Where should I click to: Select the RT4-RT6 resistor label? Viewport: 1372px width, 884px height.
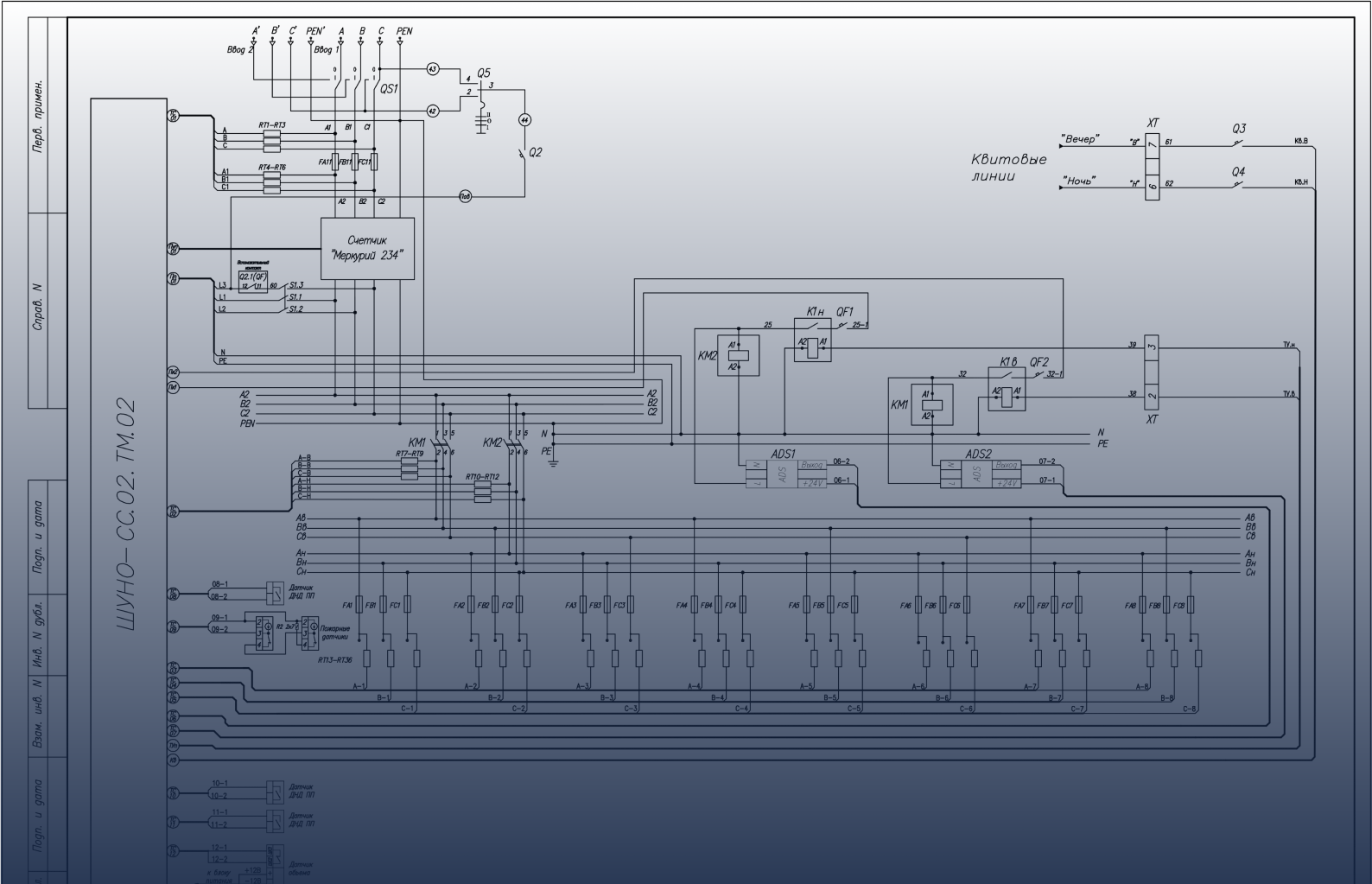click(271, 167)
